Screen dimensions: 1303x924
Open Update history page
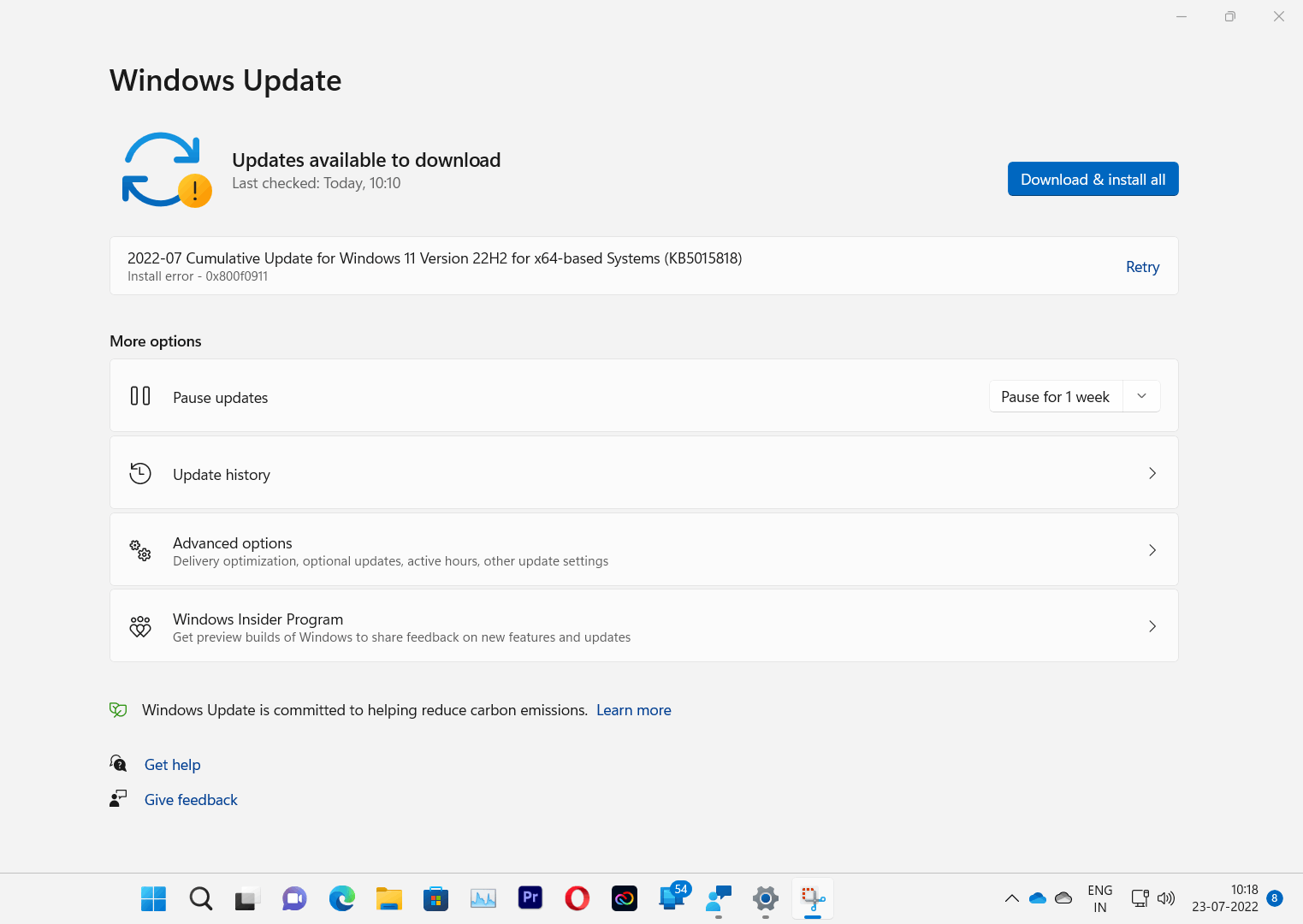644,473
